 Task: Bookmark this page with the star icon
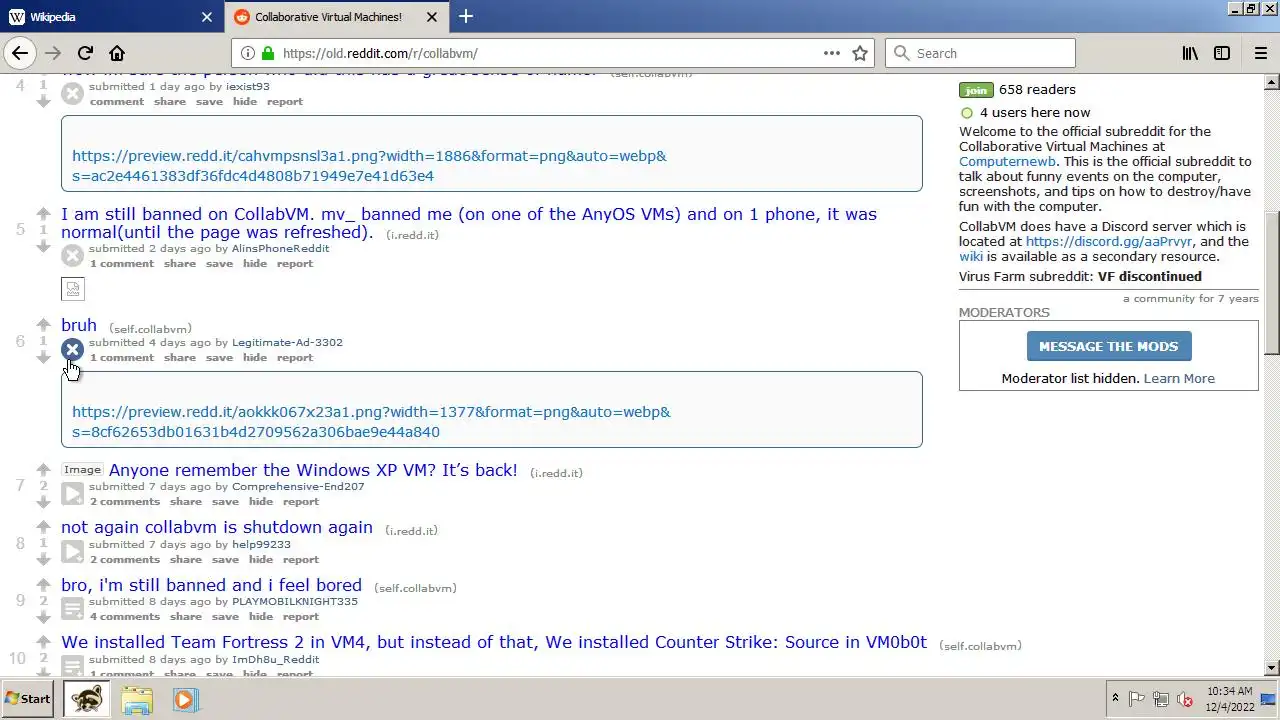point(860,53)
